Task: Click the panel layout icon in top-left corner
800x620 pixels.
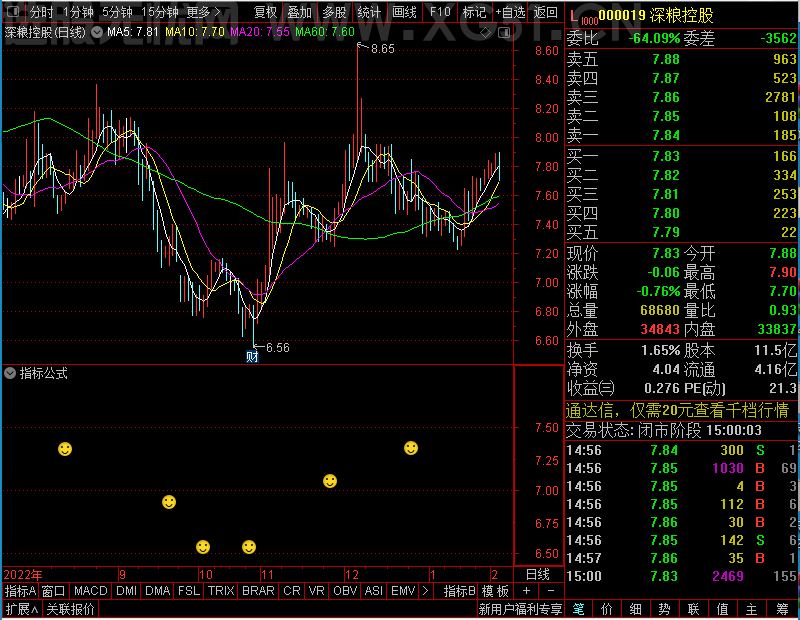Action: pyautogui.click(x=13, y=11)
